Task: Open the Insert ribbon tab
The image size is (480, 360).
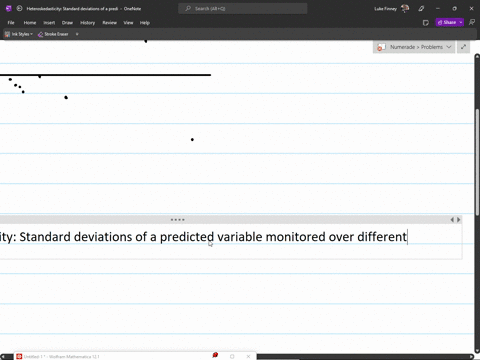Action: 49,23
